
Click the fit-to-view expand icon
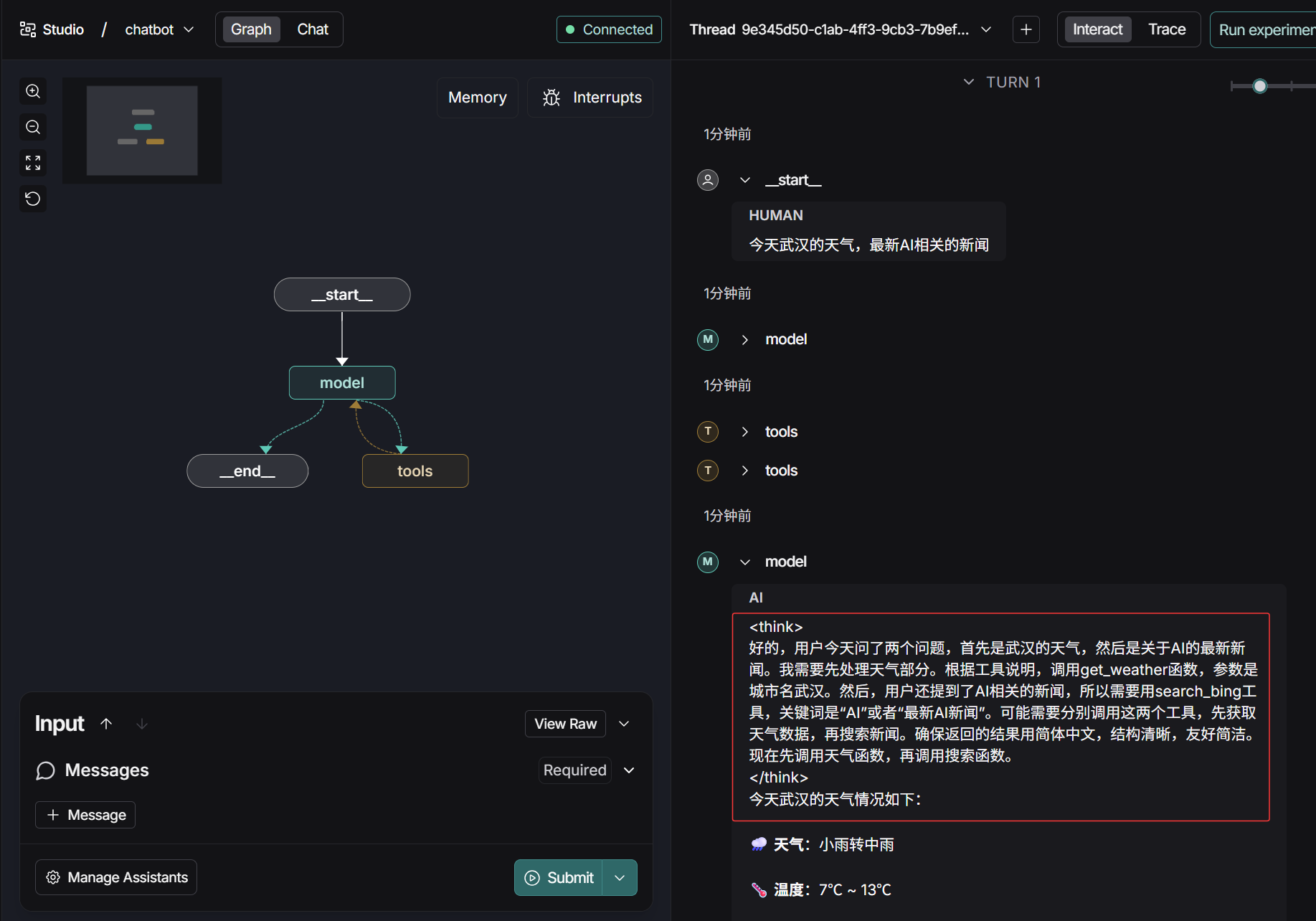(x=33, y=163)
